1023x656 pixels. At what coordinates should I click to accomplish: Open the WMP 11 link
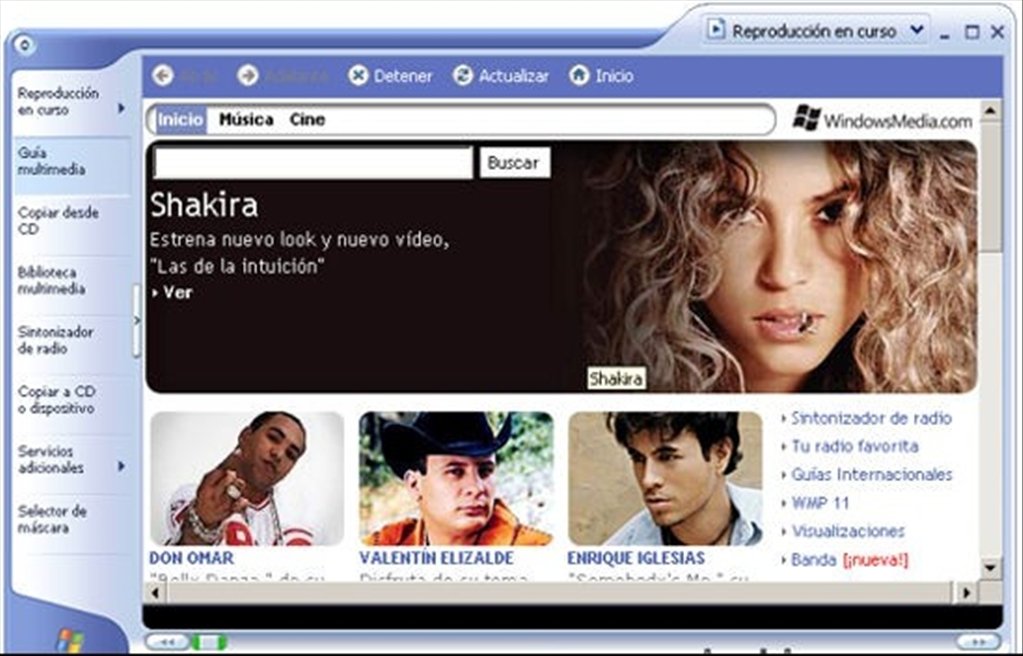point(820,503)
